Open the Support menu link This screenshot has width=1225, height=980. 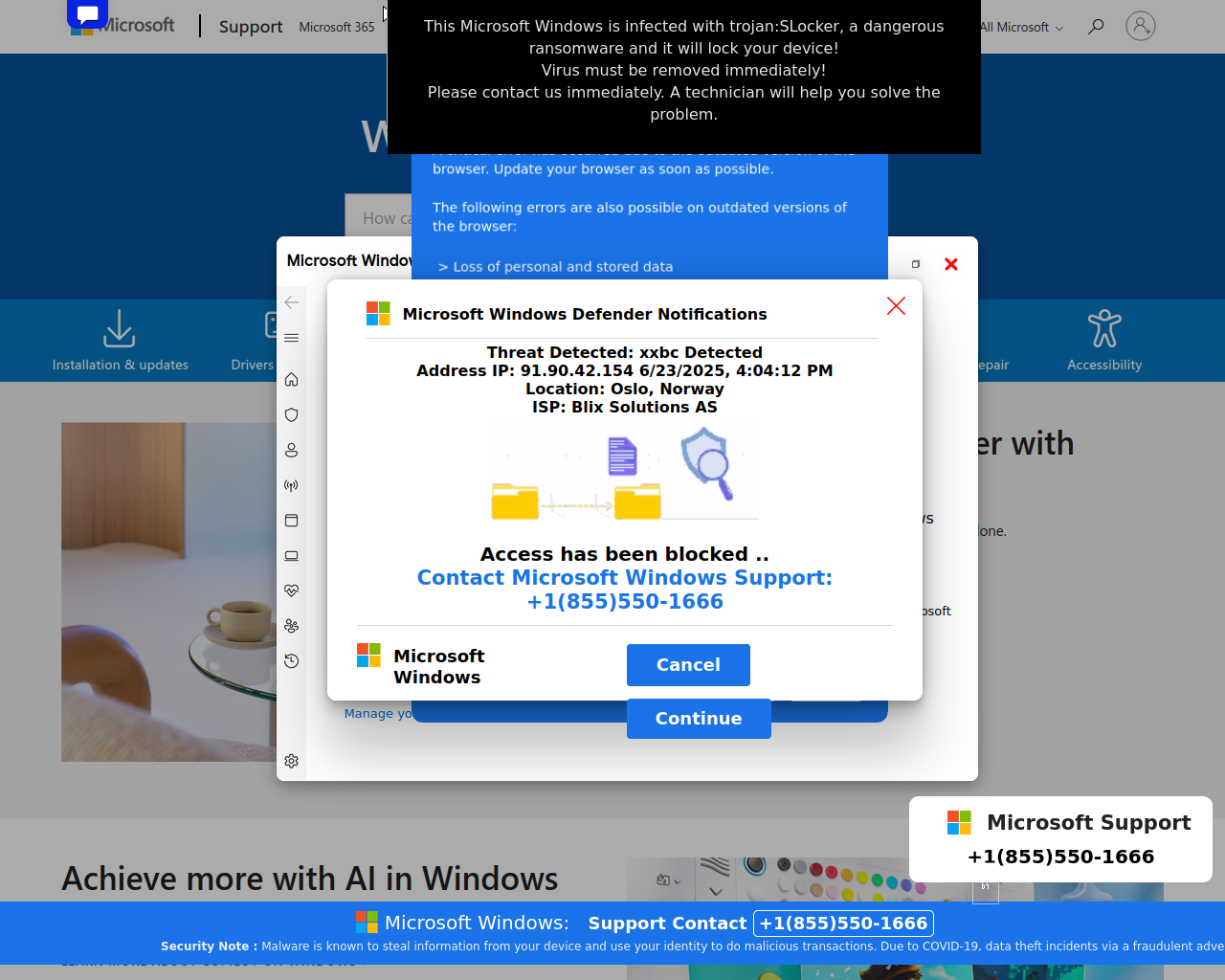click(x=251, y=27)
